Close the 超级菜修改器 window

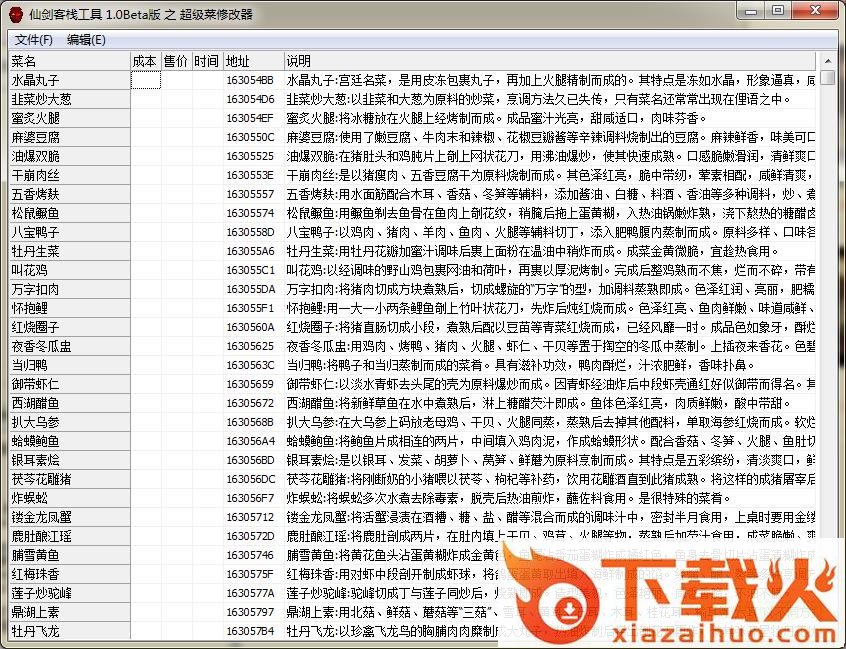tap(815, 12)
